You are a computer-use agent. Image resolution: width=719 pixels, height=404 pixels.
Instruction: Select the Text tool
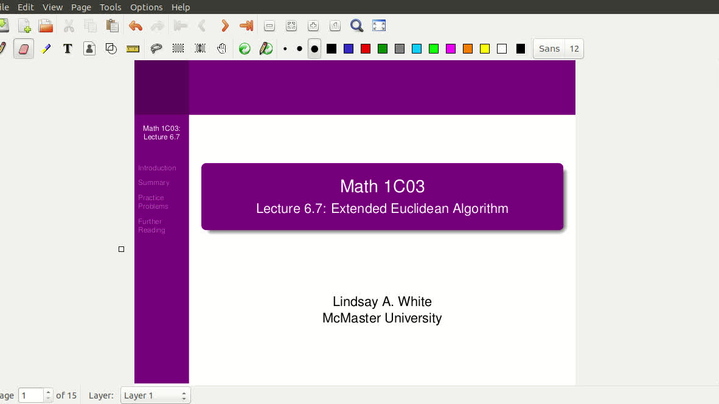coord(67,49)
